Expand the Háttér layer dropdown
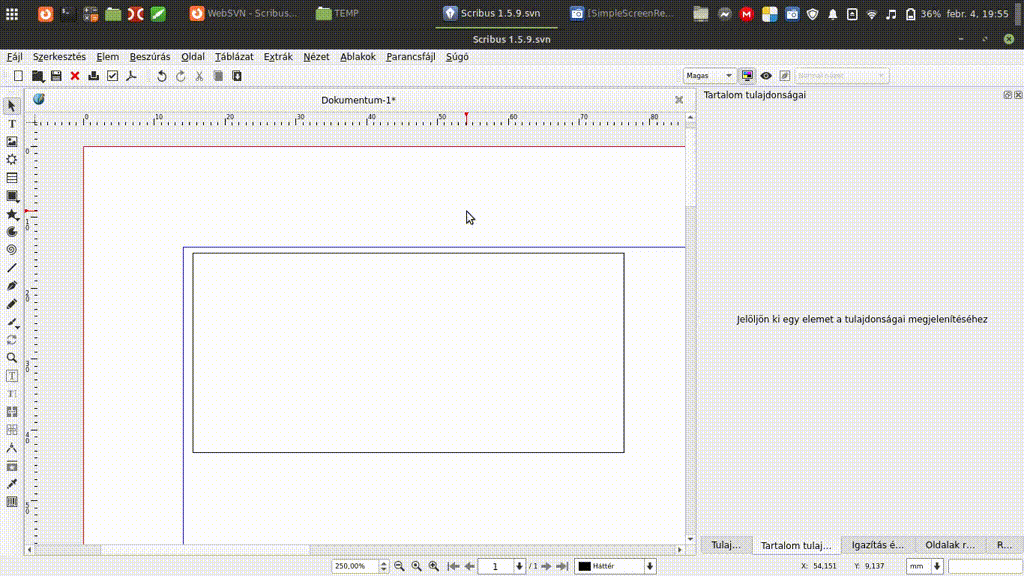This screenshot has height=576, width=1024. click(x=650, y=566)
